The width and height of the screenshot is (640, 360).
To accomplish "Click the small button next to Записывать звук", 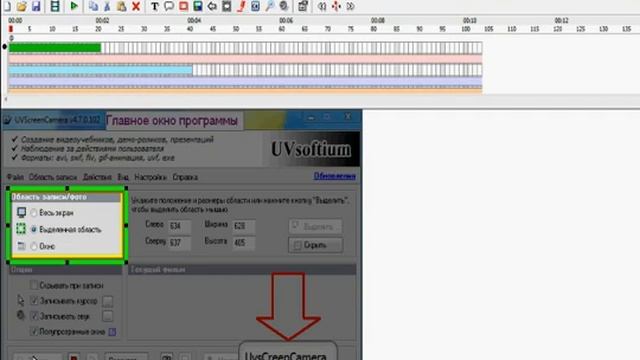I will (108, 316).
